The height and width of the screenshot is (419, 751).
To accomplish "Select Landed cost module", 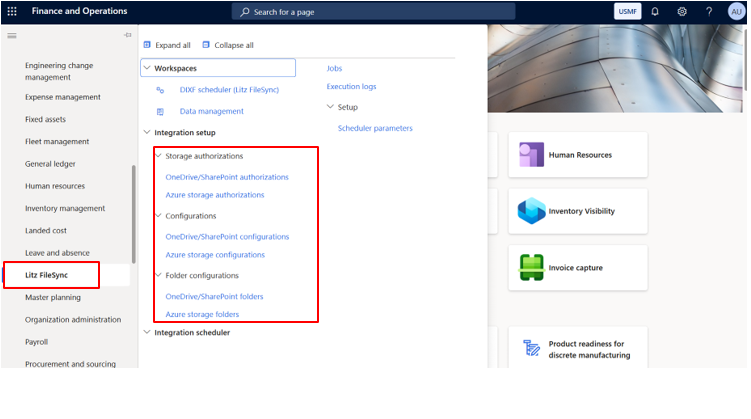I will click(x=46, y=231).
